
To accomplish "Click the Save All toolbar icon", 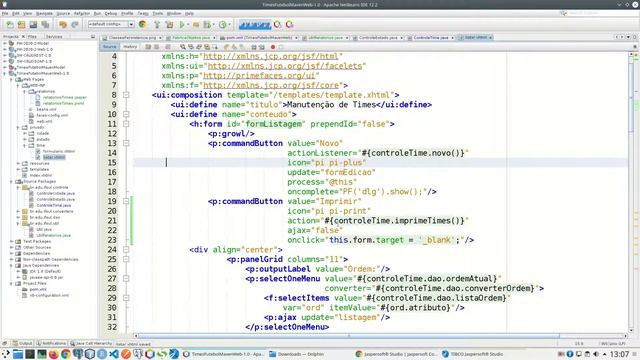I will [x=45, y=25].
